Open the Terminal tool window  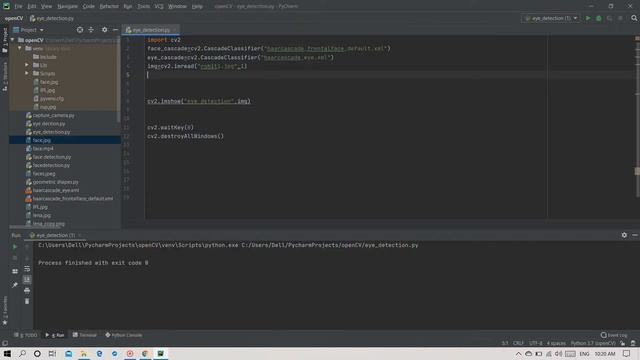84,335
